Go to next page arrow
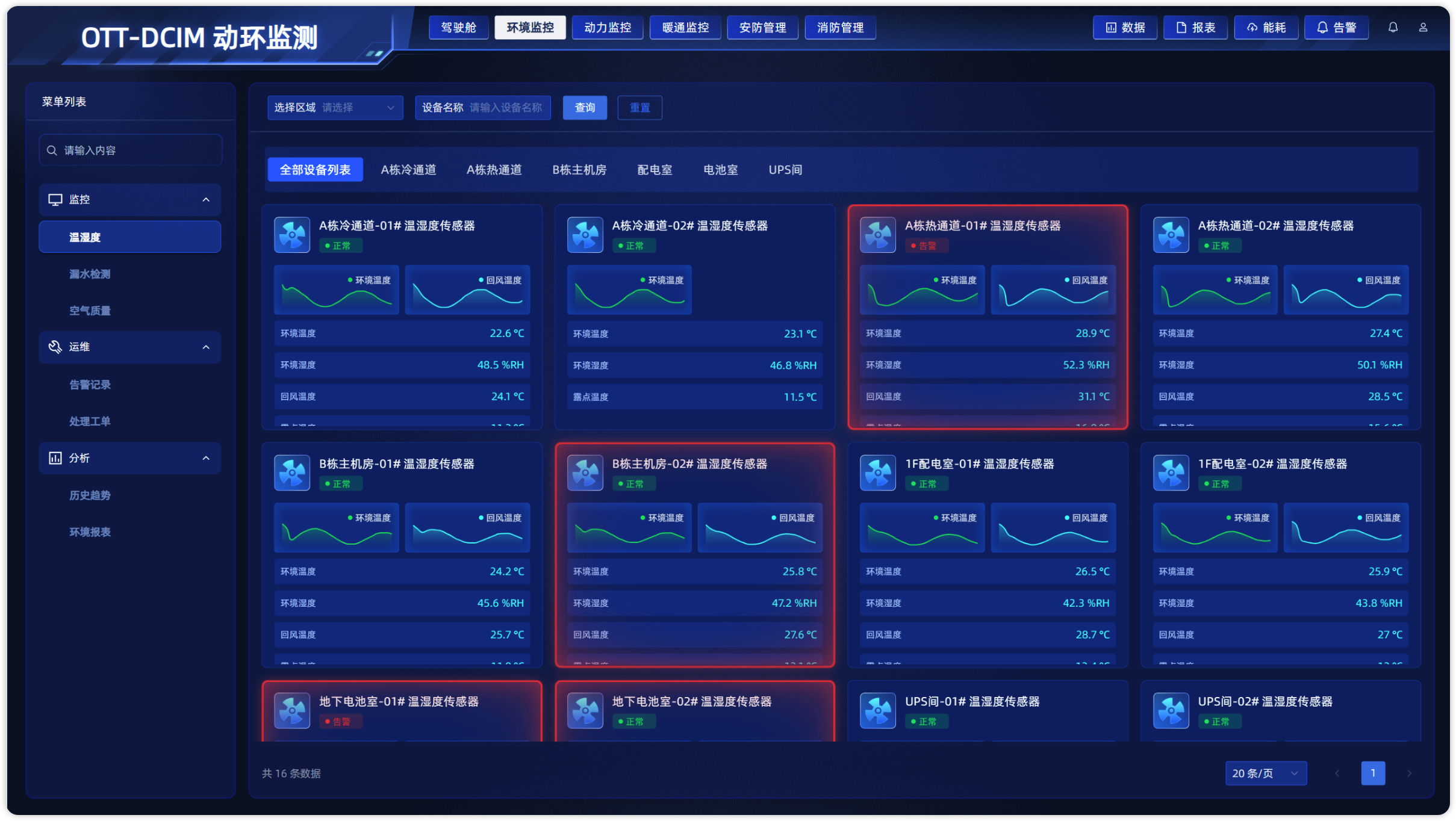Screen dimensions: 1456x821 [x=1409, y=773]
